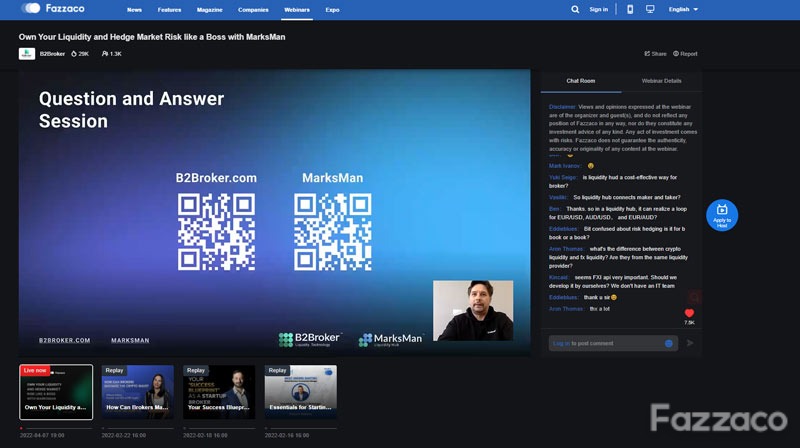Click the date 2022-04-07 19:00
Viewport: 800px width, 448px height.
[42, 435]
